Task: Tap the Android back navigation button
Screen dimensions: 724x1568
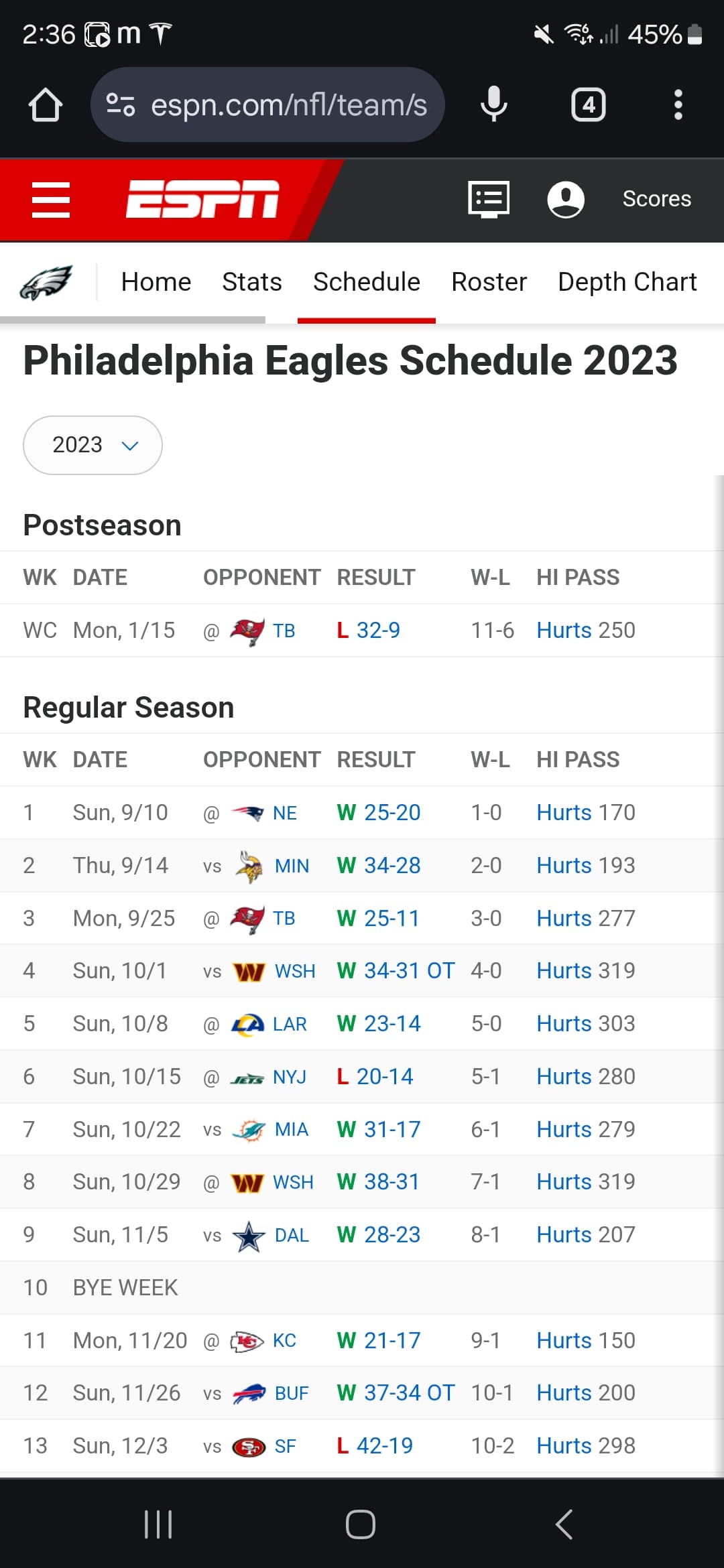Action: pyautogui.click(x=564, y=1524)
